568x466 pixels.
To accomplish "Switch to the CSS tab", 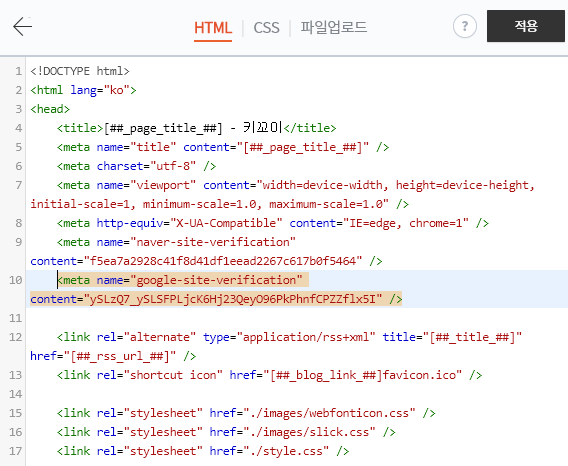I will tap(266, 28).
